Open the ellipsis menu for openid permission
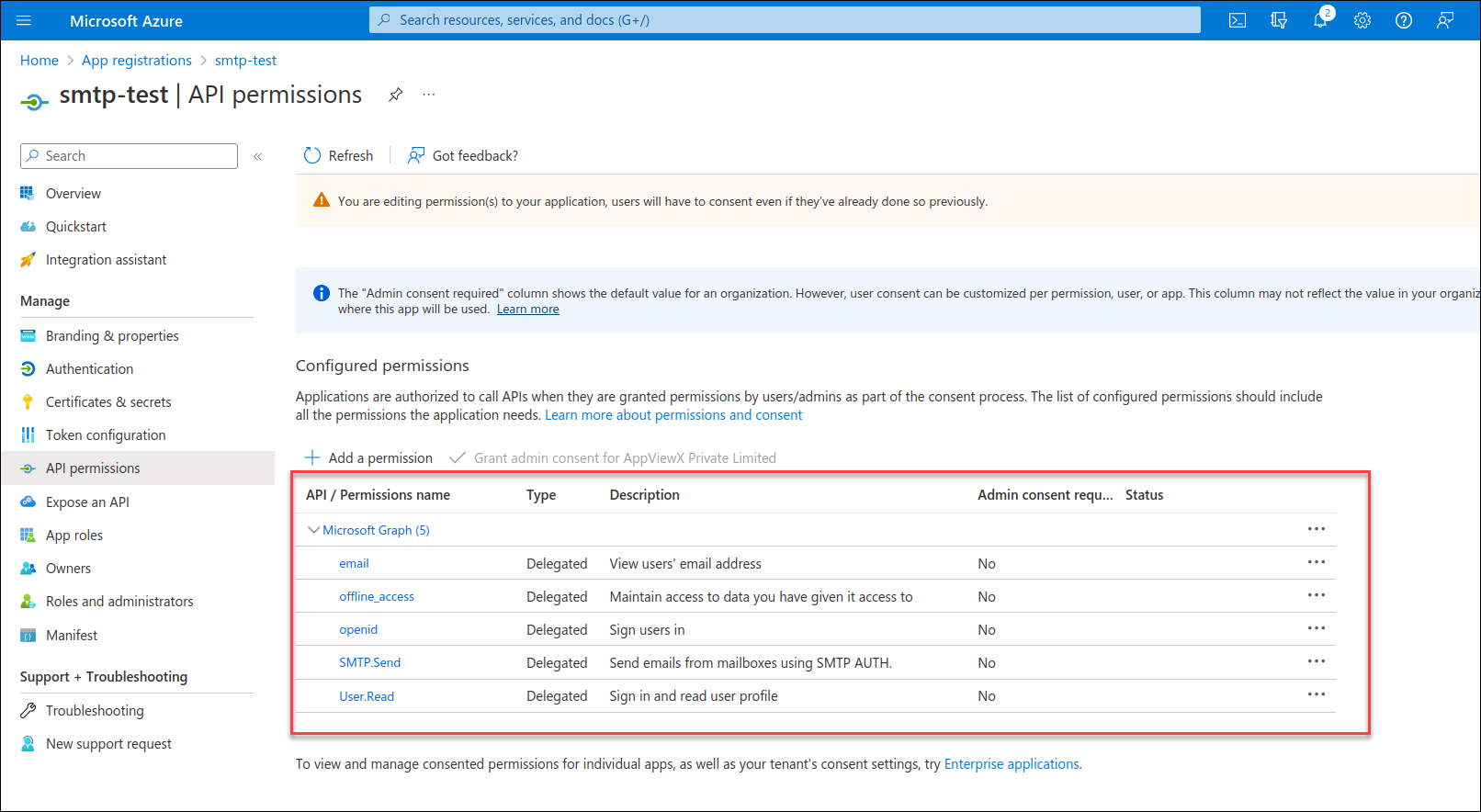This screenshot has width=1481, height=812. [1317, 628]
